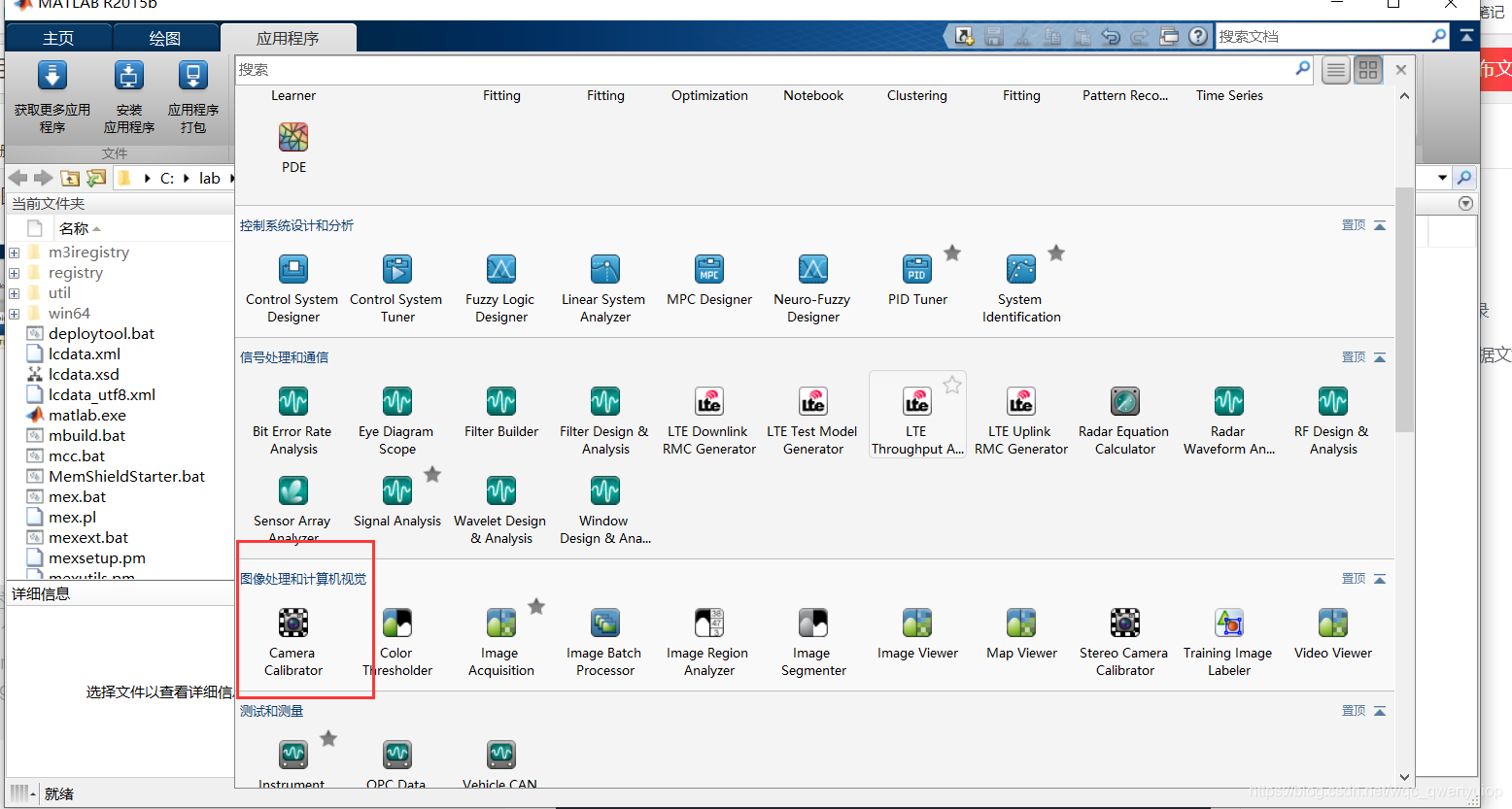Open the Bit Error Rate Analysis app
The height and width of the screenshot is (809, 1512).
tap(292, 420)
